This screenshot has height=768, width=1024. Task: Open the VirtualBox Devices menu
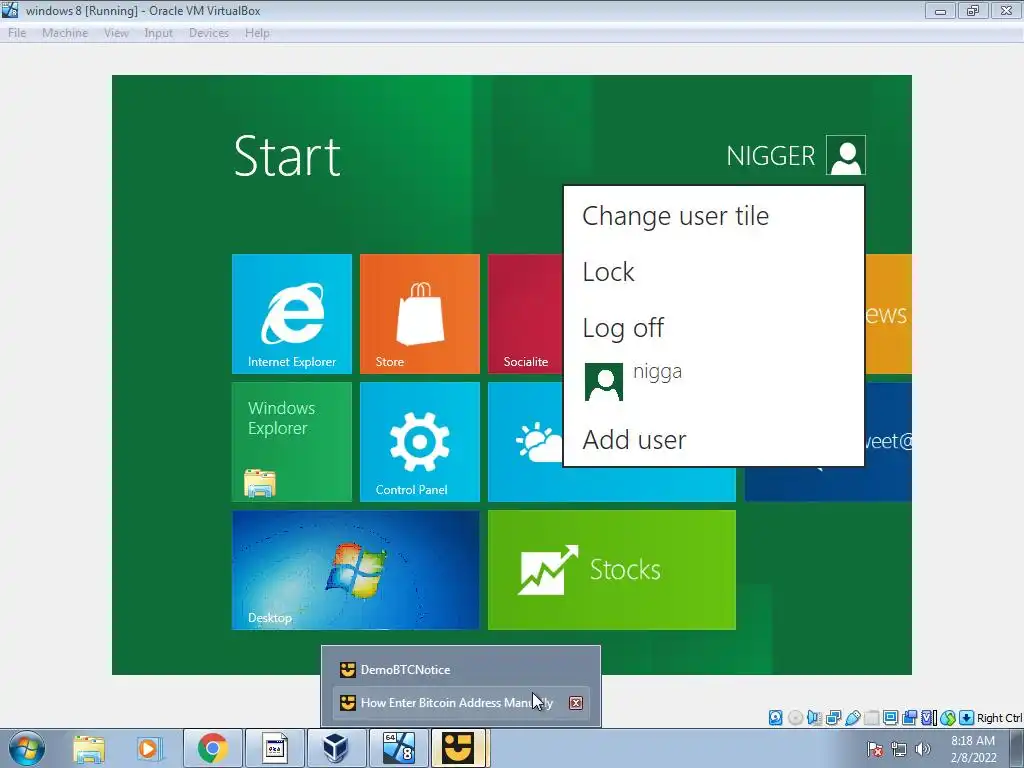coord(208,33)
